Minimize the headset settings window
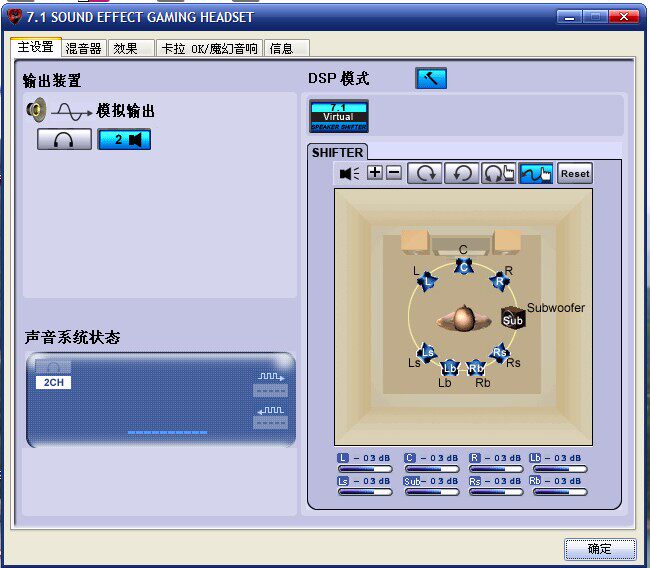This screenshot has height=568, width=650. pos(570,17)
